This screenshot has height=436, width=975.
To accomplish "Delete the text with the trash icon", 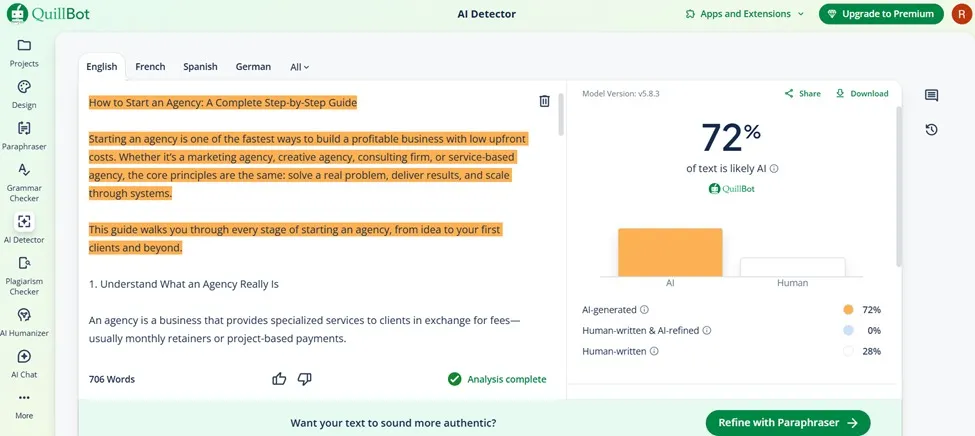I will (544, 101).
